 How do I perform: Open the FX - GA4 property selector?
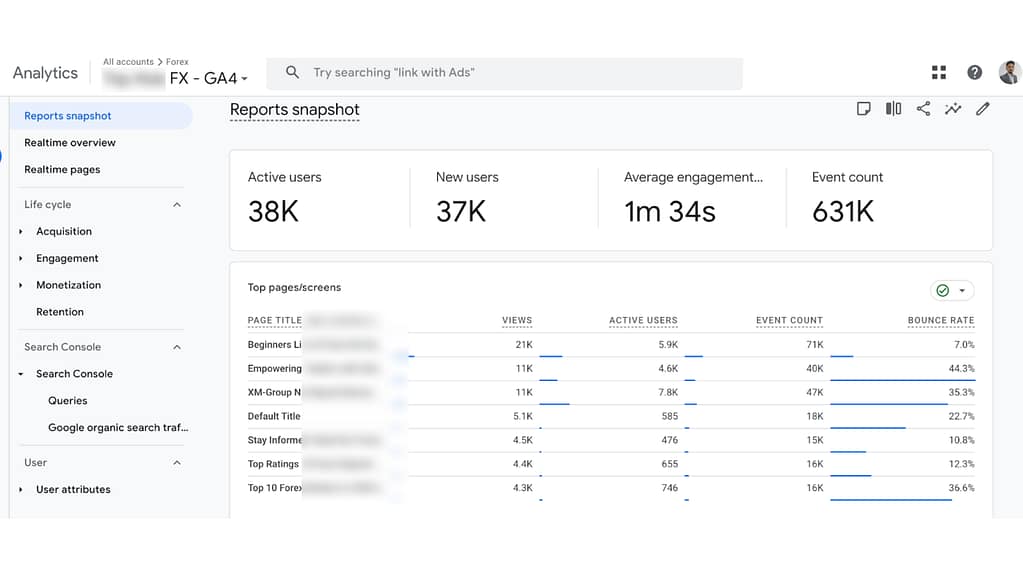pos(208,78)
